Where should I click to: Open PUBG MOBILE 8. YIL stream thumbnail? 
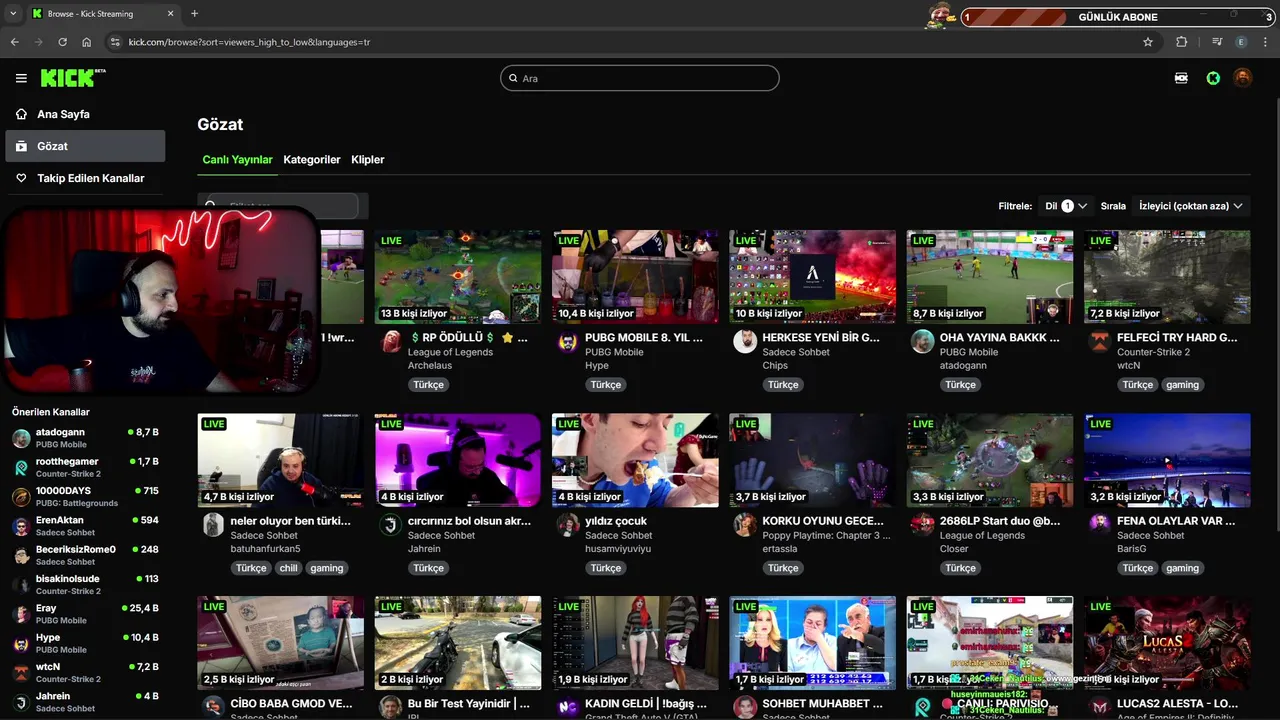pos(635,277)
